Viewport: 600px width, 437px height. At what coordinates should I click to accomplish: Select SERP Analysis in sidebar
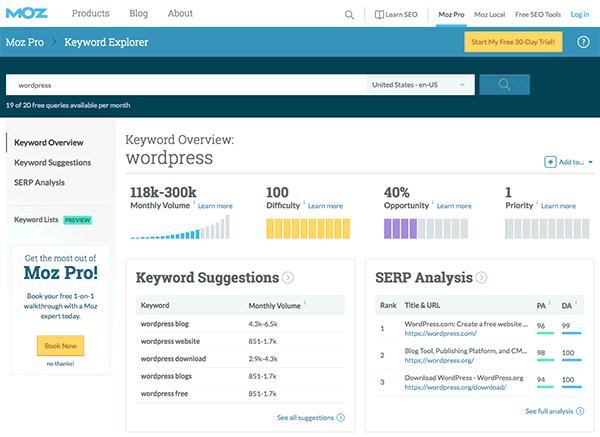click(x=39, y=183)
